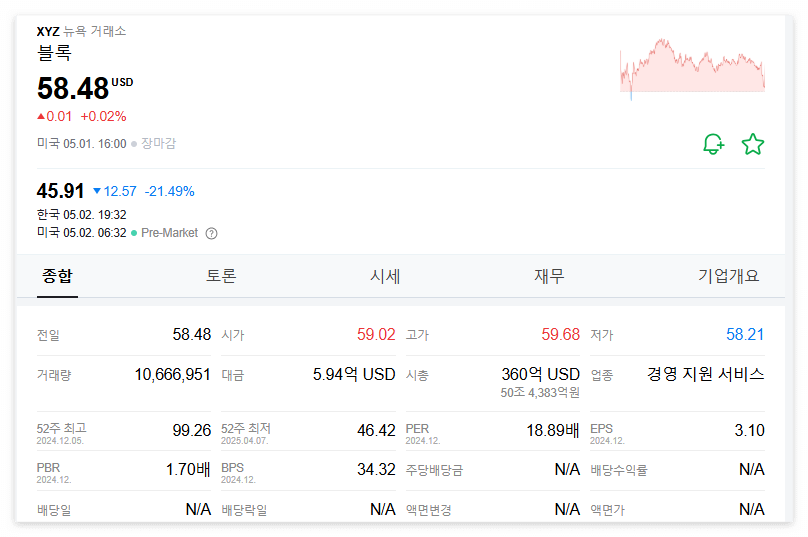Click the XYZ ticker symbol
Viewport: 808px width, 537px height.
click(48, 31)
